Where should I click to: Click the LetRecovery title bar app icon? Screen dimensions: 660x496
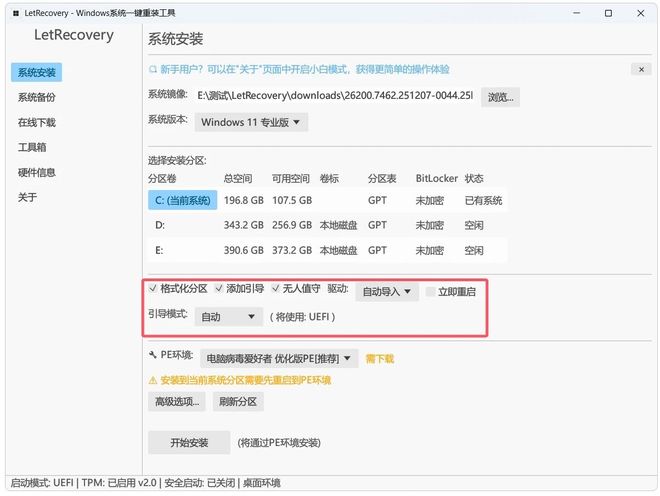[16, 13]
